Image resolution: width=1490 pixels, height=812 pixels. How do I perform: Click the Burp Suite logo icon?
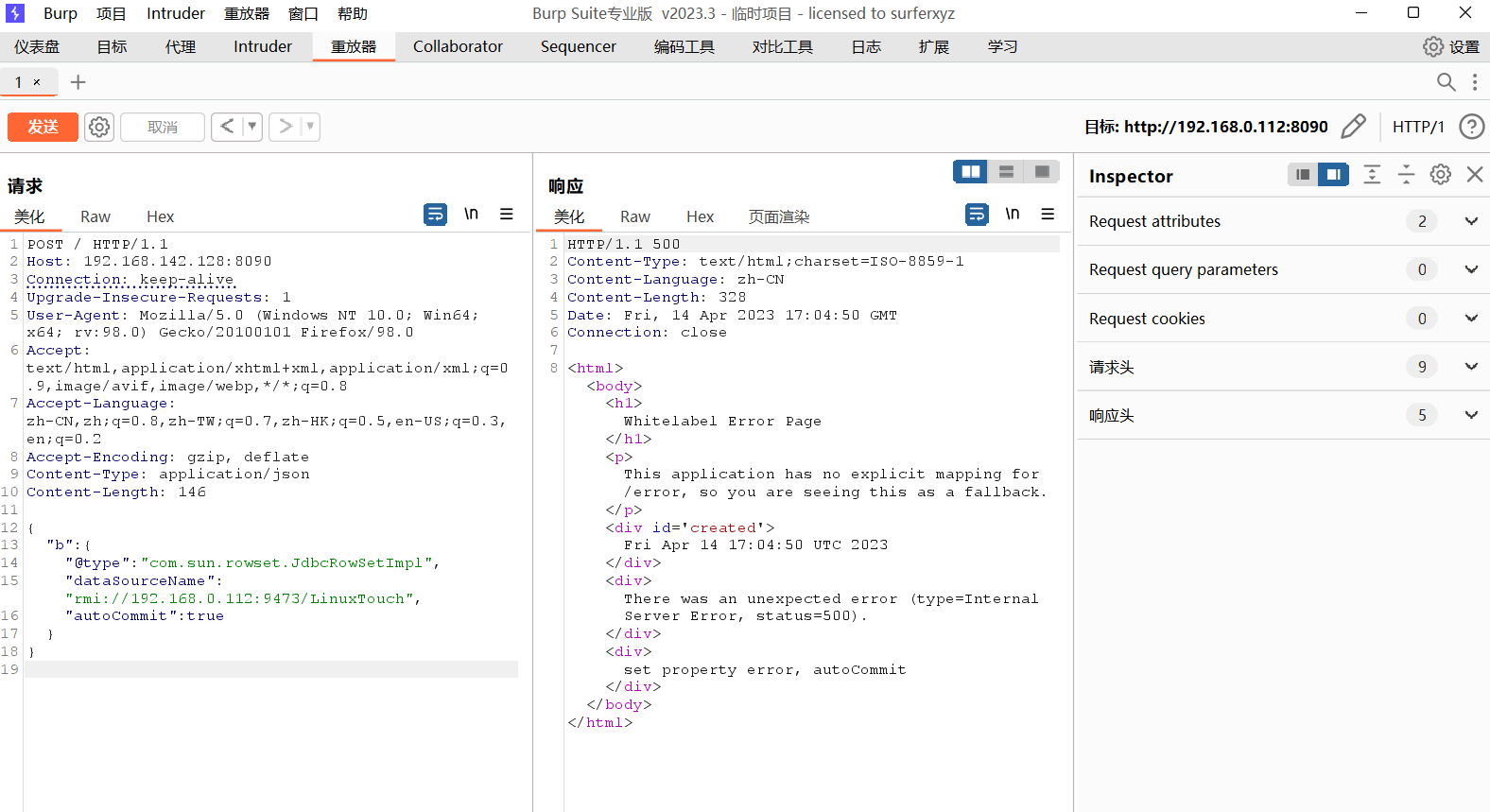pyautogui.click(x=15, y=13)
